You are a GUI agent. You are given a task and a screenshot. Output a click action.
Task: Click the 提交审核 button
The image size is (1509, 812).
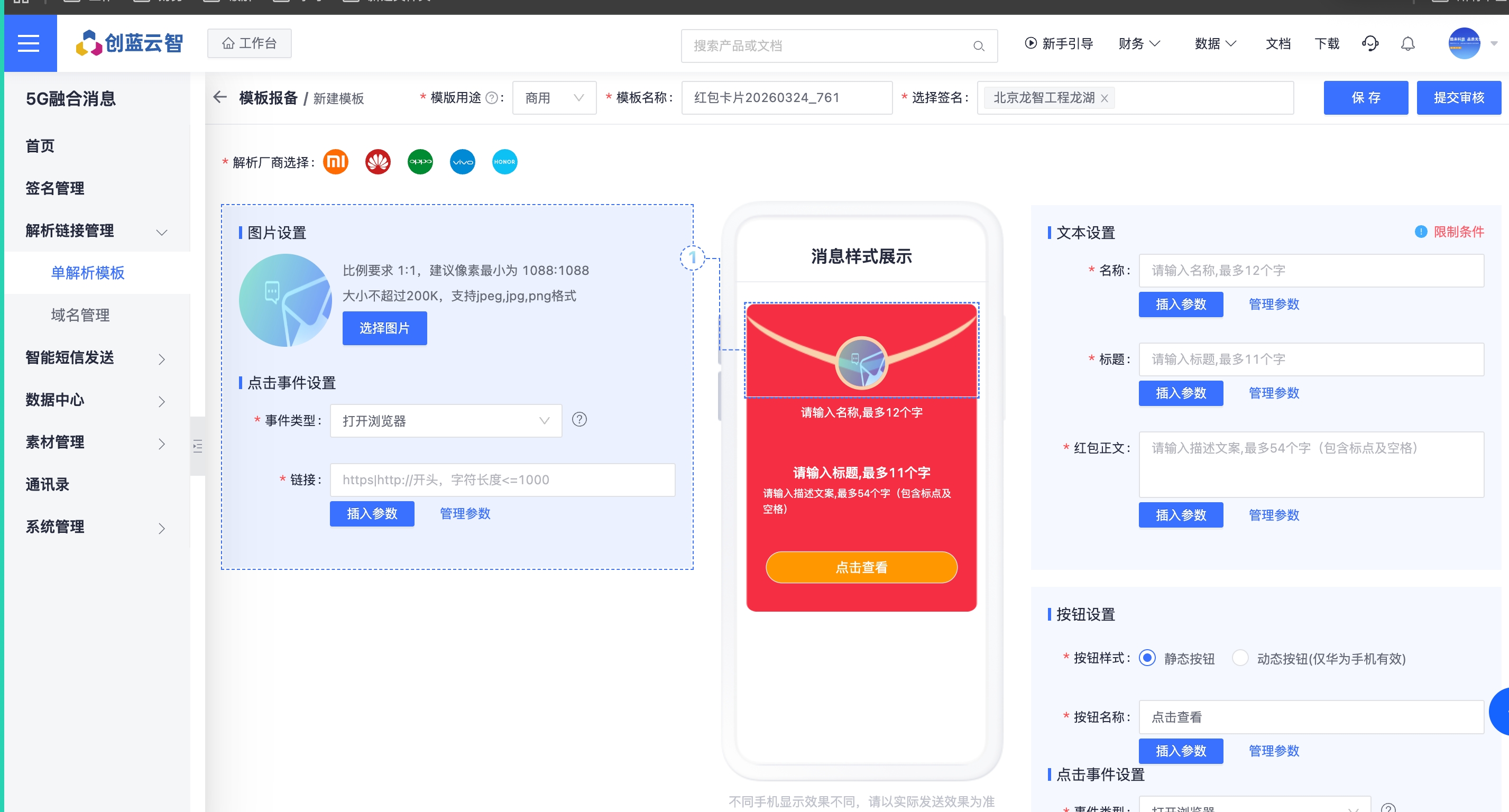click(1458, 98)
